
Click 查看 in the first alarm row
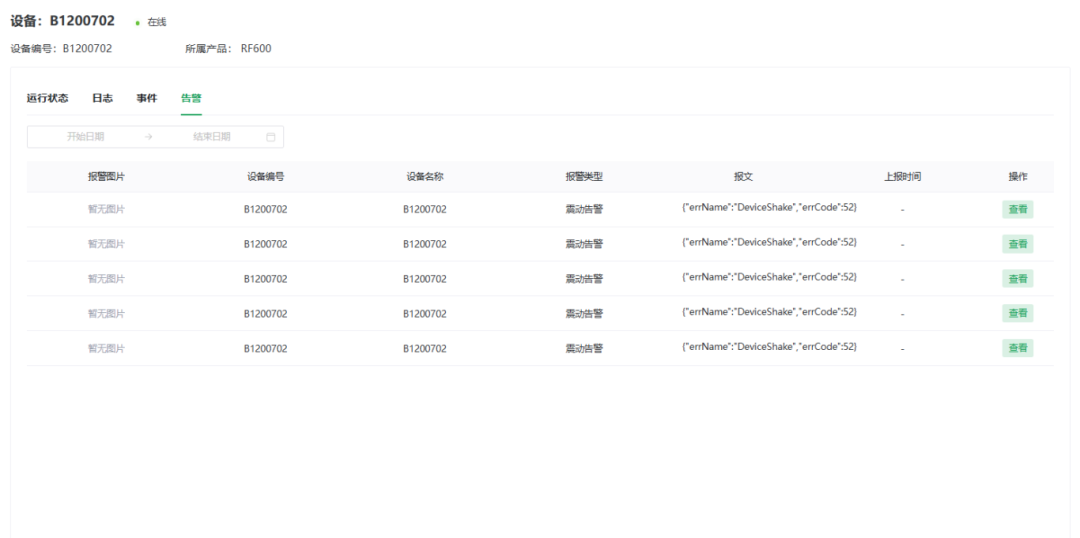click(x=1018, y=209)
